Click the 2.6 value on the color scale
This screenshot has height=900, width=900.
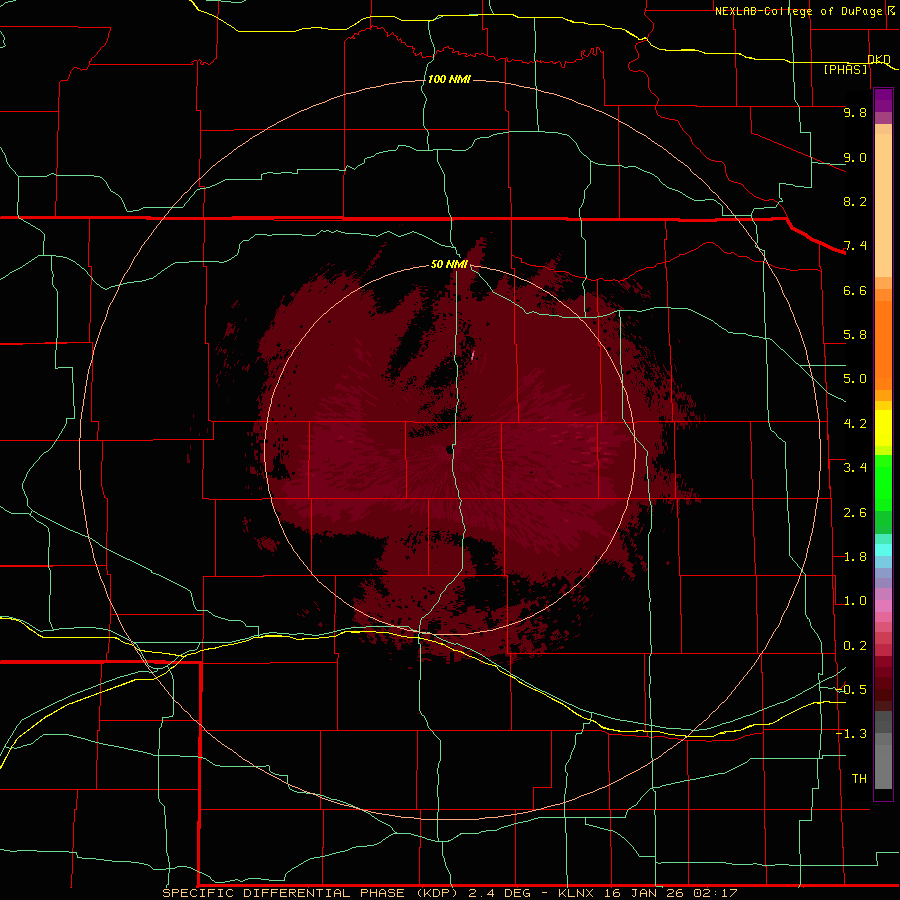(855, 513)
